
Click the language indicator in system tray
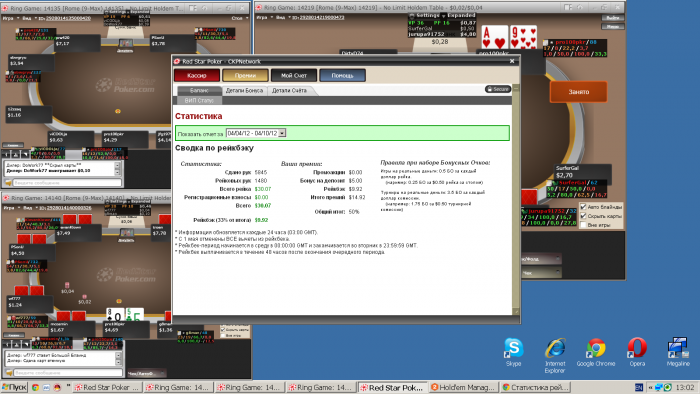pyautogui.click(x=638, y=387)
